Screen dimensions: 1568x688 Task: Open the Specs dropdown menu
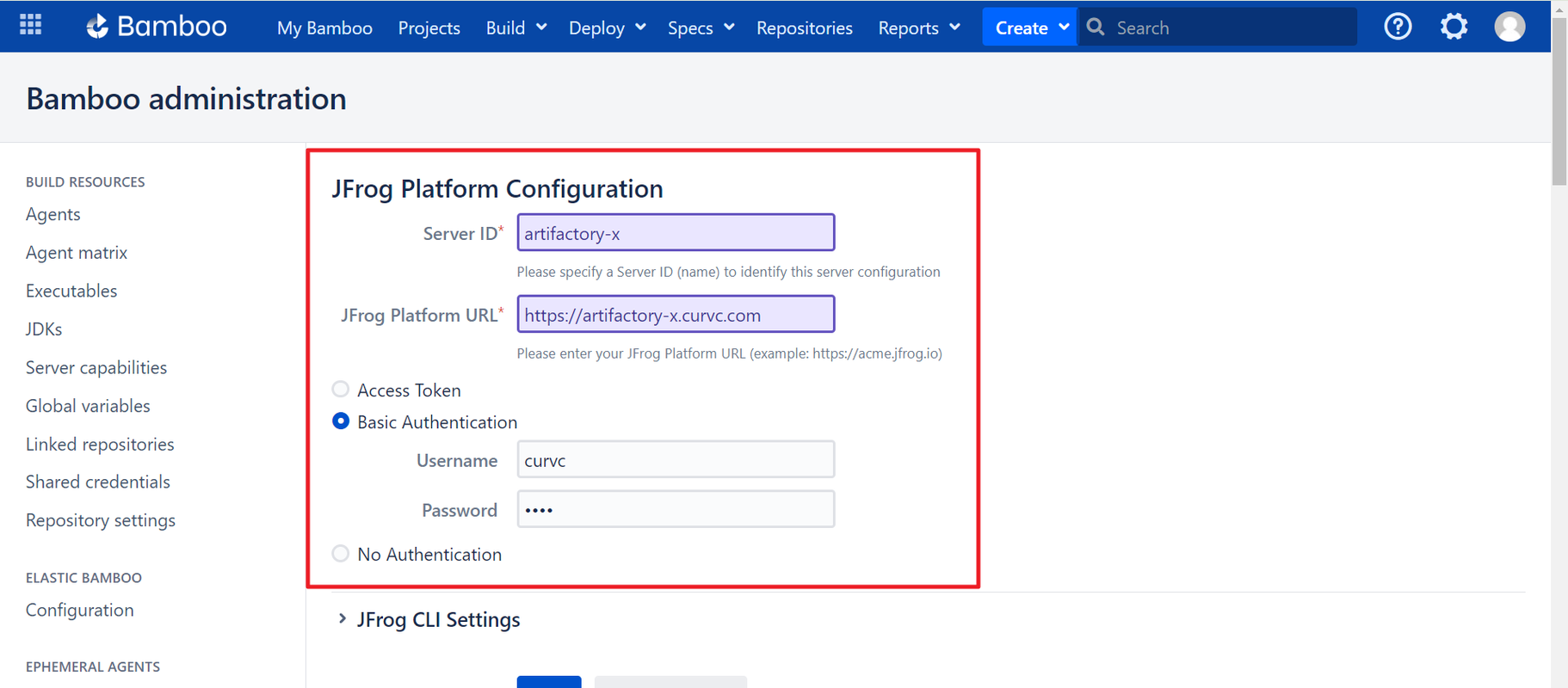point(701,28)
